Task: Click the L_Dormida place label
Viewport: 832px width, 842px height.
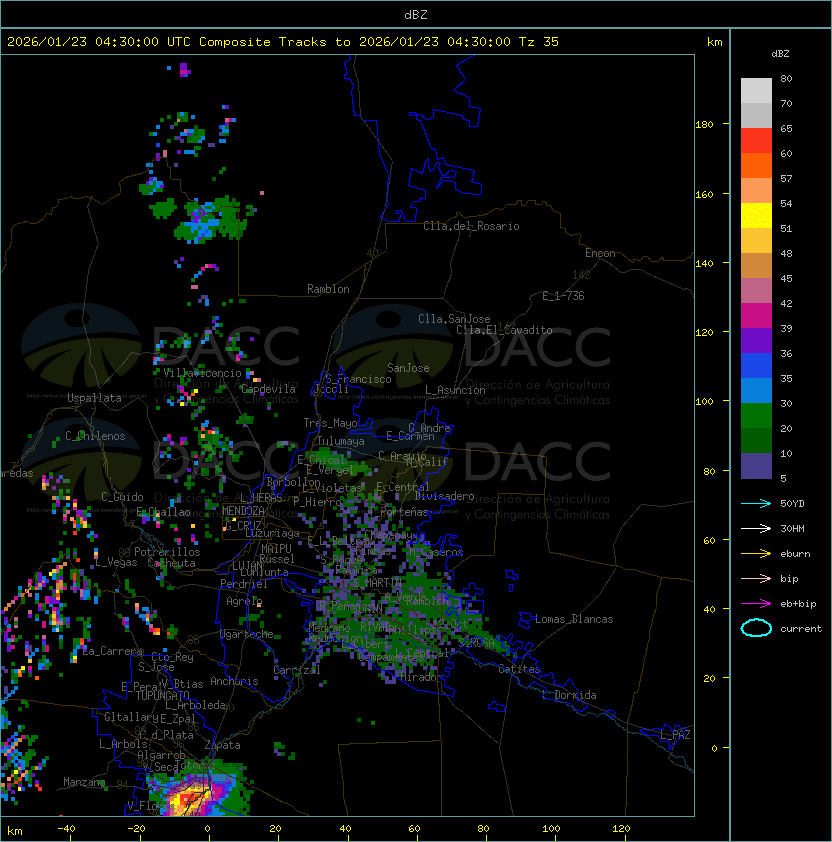Action: click(569, 695)
